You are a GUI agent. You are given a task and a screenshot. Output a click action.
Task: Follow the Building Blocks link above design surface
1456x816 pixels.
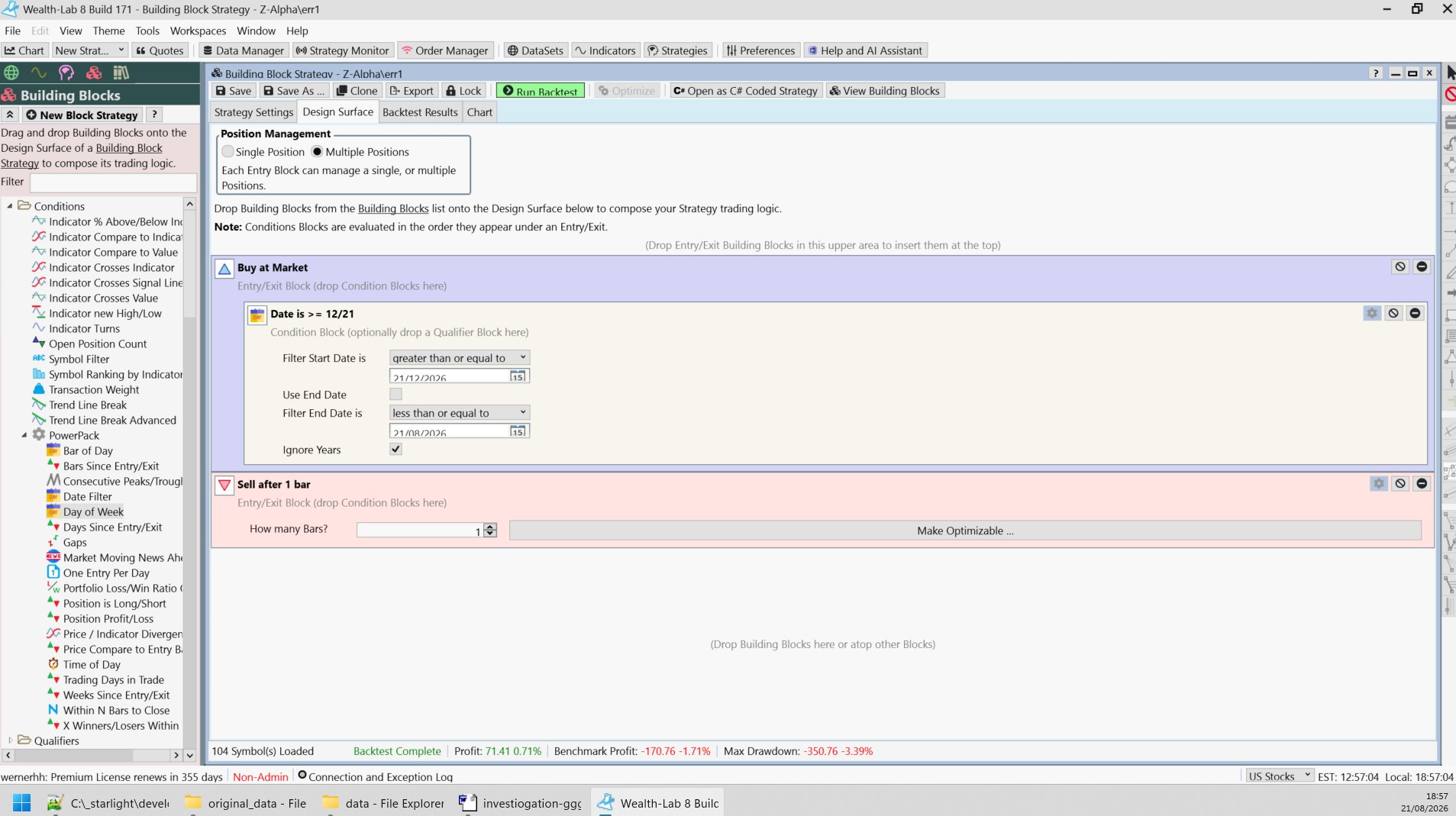[393, 208]
